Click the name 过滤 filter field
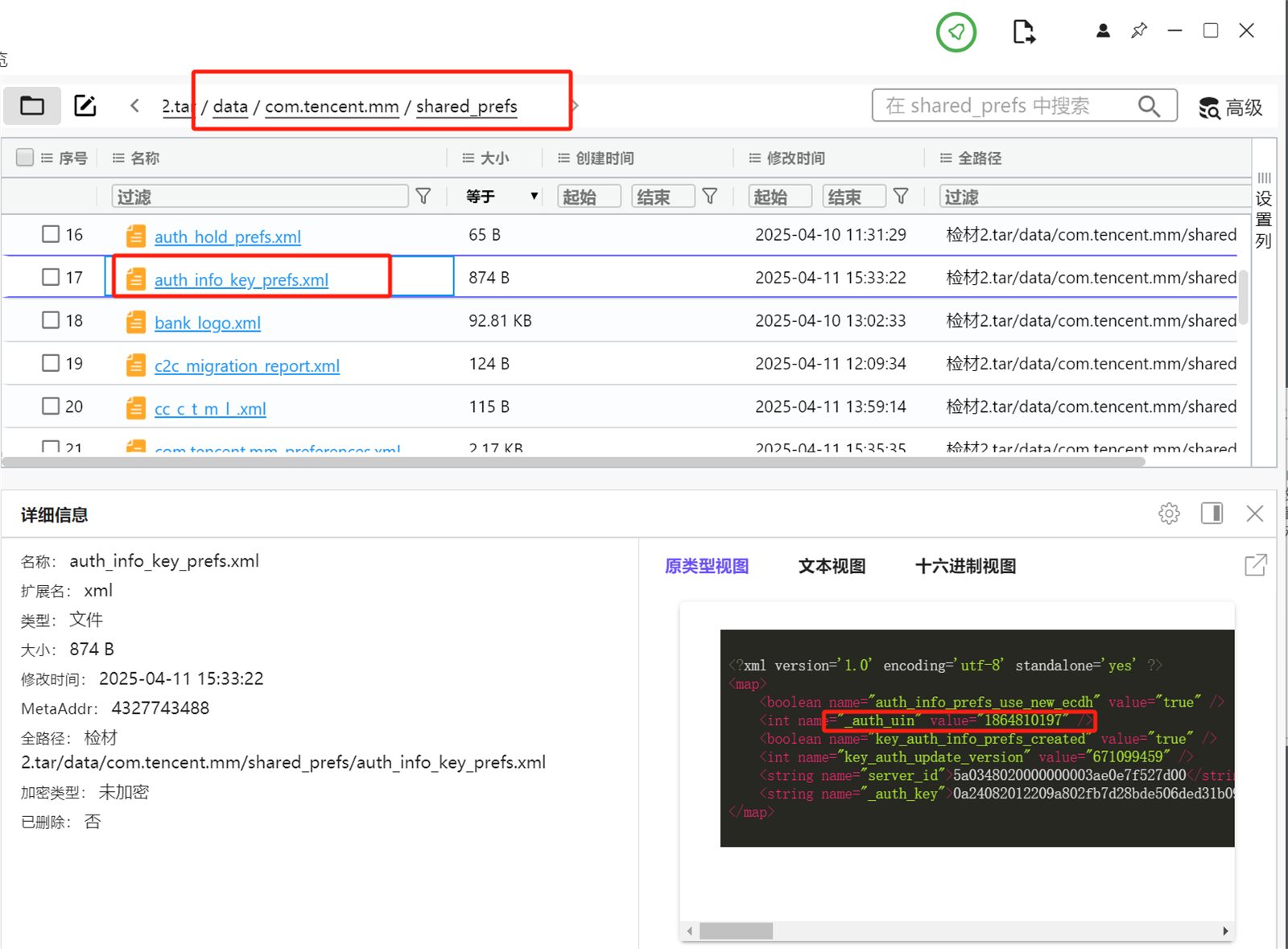1288x949 pixels. click(x=260, y=196)
